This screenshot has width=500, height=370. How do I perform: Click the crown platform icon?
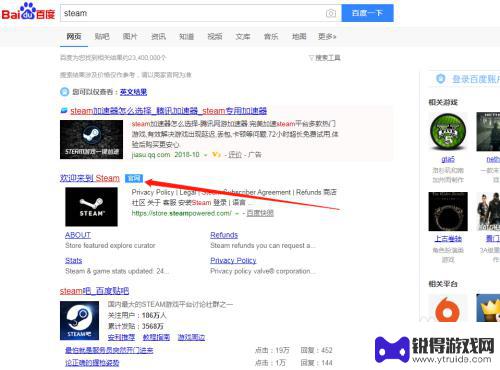(488, 308)
